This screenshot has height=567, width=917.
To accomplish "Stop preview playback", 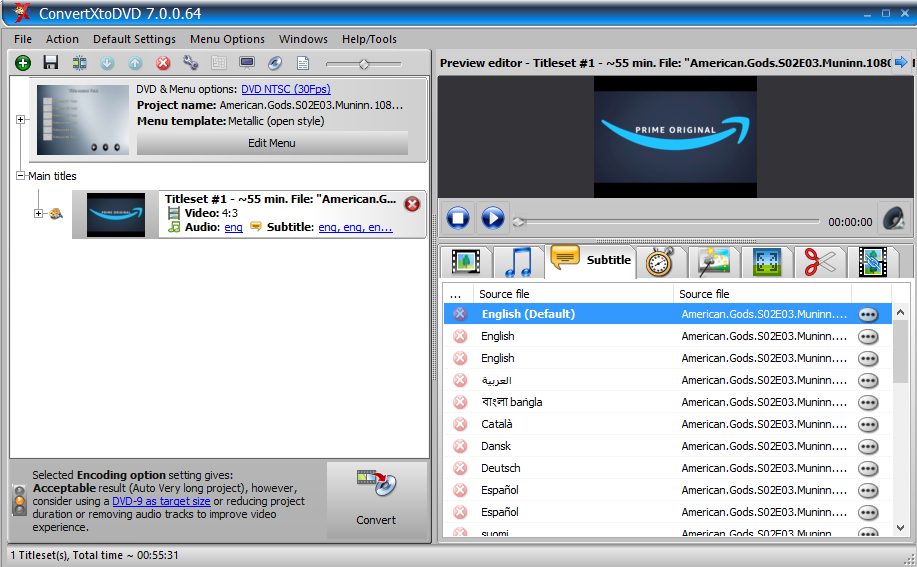I will tap(458, 219).
